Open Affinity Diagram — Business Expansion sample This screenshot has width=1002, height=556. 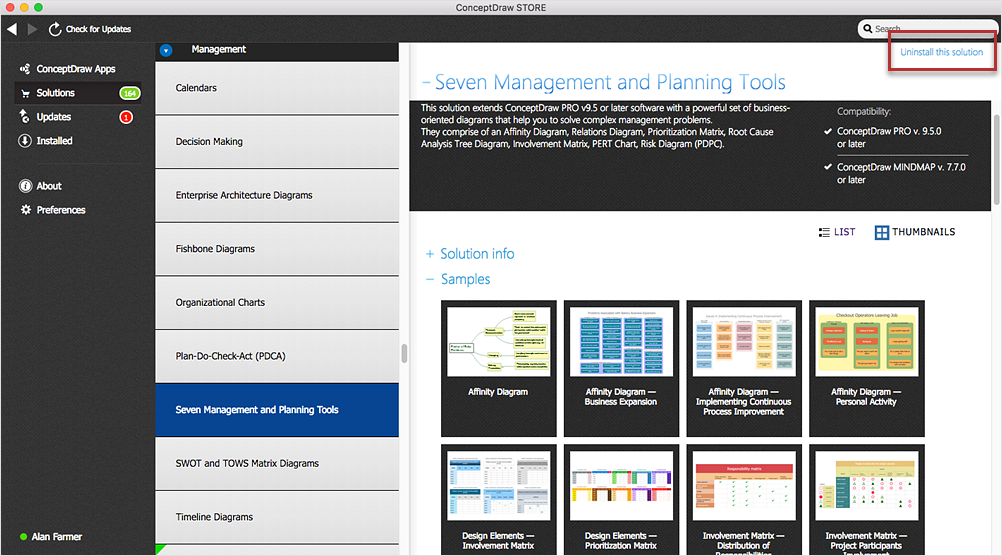(x=621, y=369)
